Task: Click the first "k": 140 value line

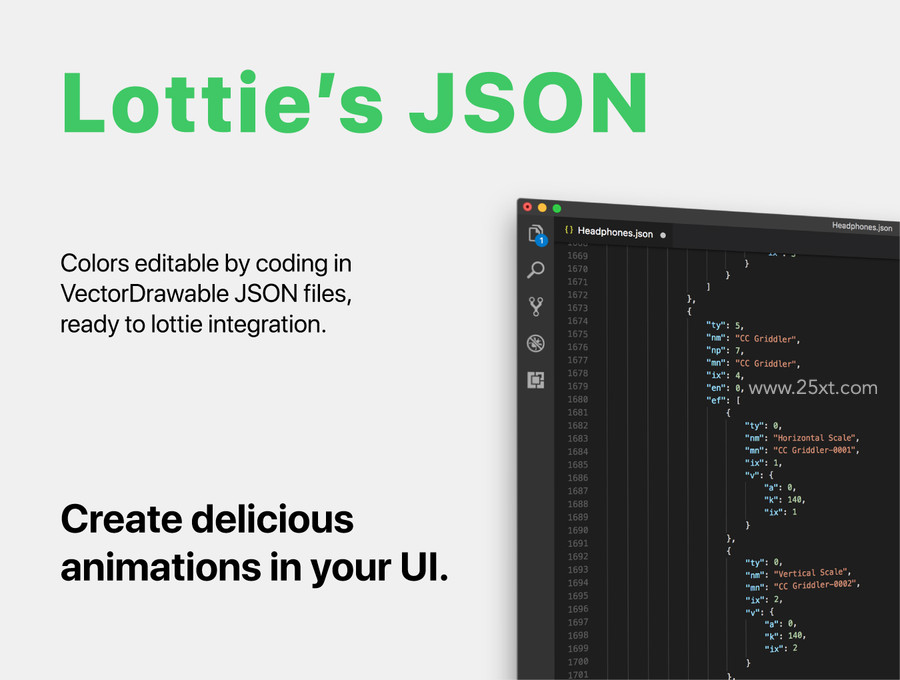Action: (785, 500)
